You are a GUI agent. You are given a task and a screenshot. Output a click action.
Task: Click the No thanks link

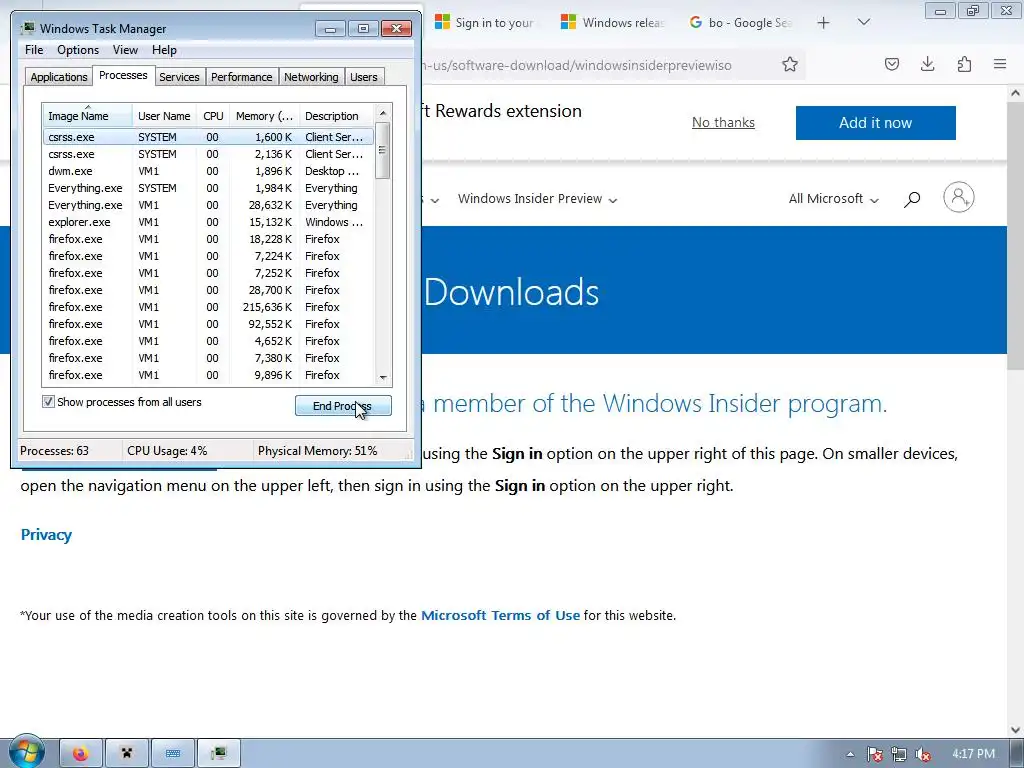pyautogui.click(x=723, y=123)
